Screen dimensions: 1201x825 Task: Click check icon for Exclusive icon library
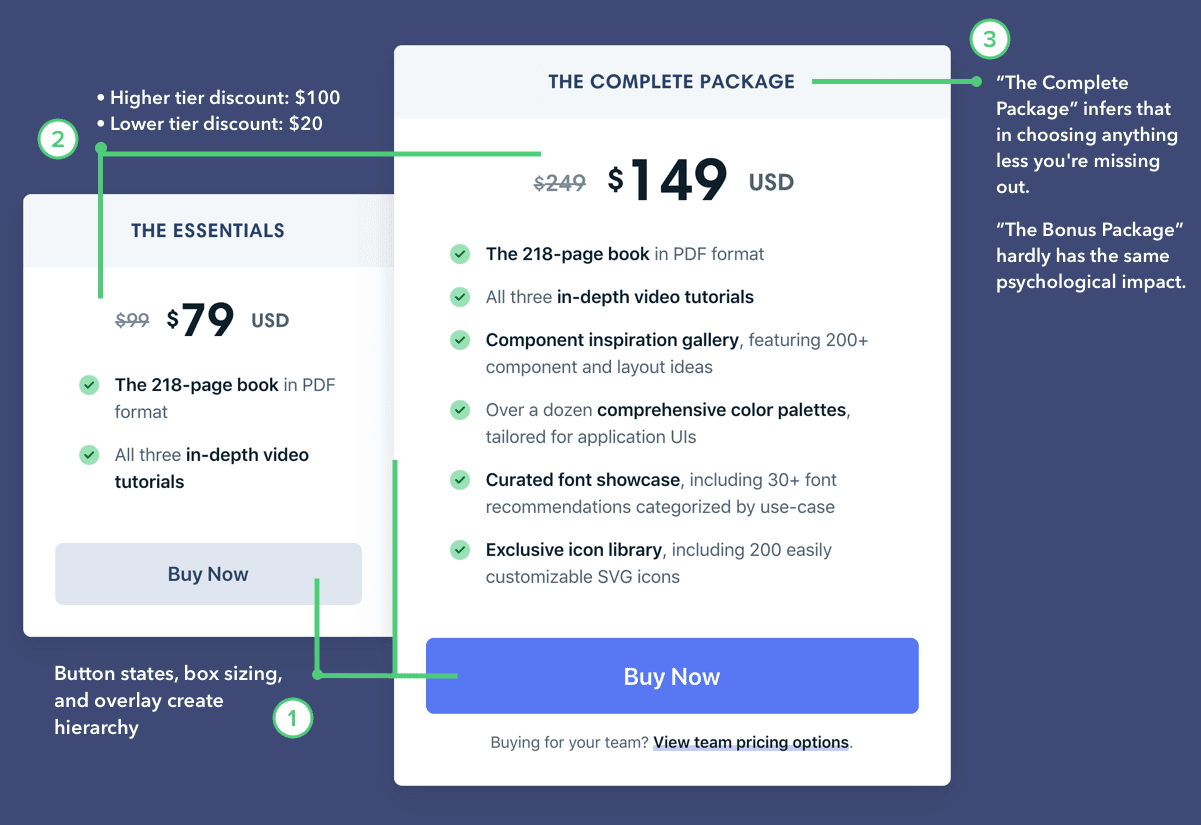pos(460,550)
